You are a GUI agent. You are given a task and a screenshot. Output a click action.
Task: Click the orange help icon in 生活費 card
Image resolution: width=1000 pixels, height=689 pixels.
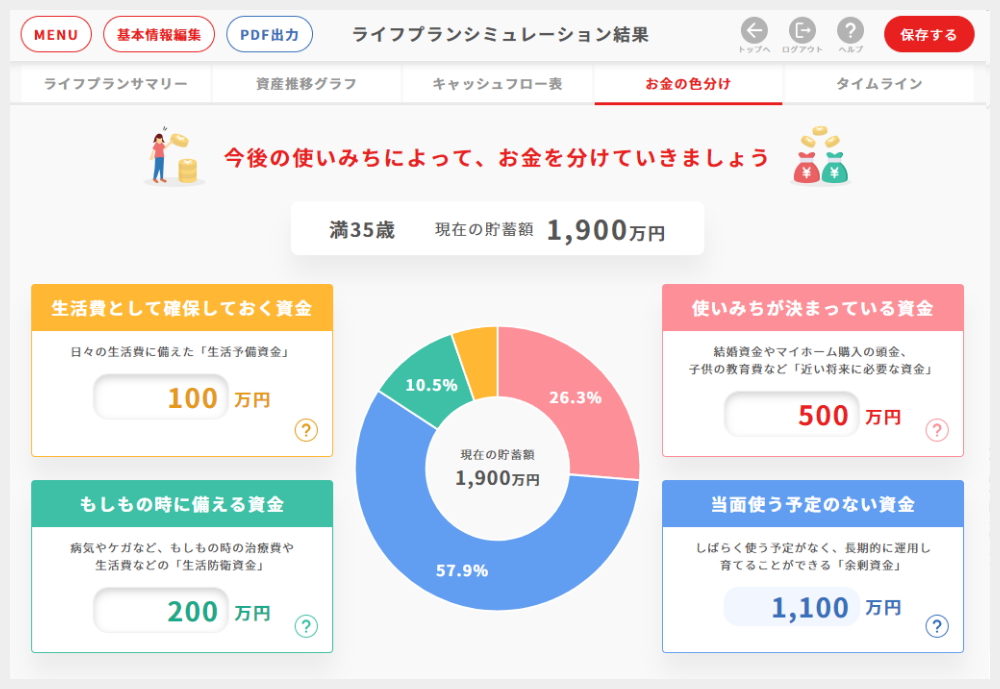point(306,430)
